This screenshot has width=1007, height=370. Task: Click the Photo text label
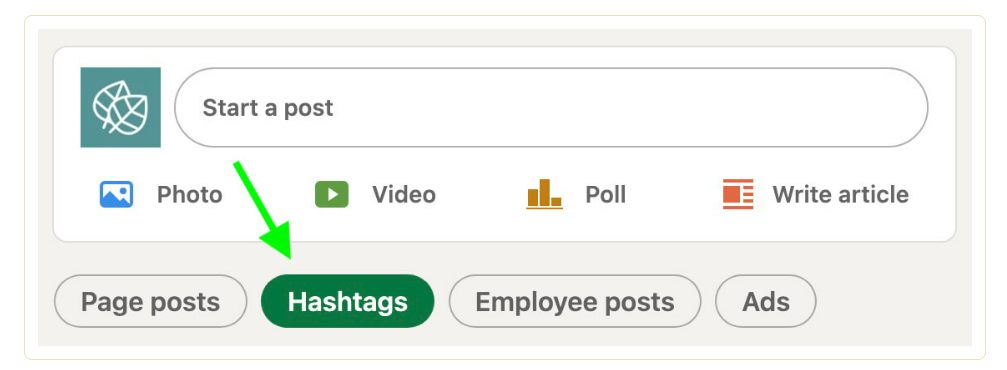[x=189, y=195]
